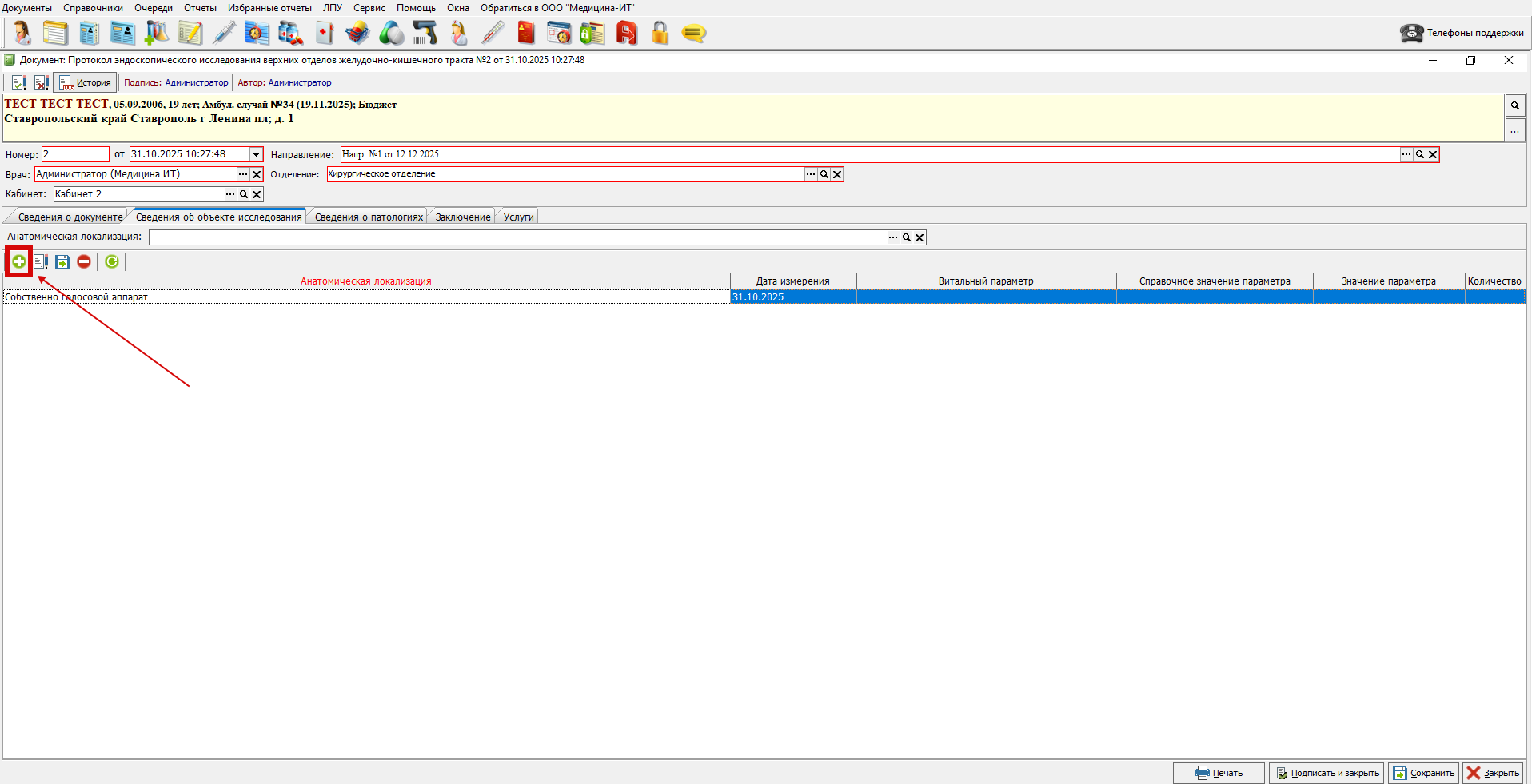Screen dimensions: 1532x784
Task: Click the floppy disk save-record icon
Action: [x=62, y=261]
